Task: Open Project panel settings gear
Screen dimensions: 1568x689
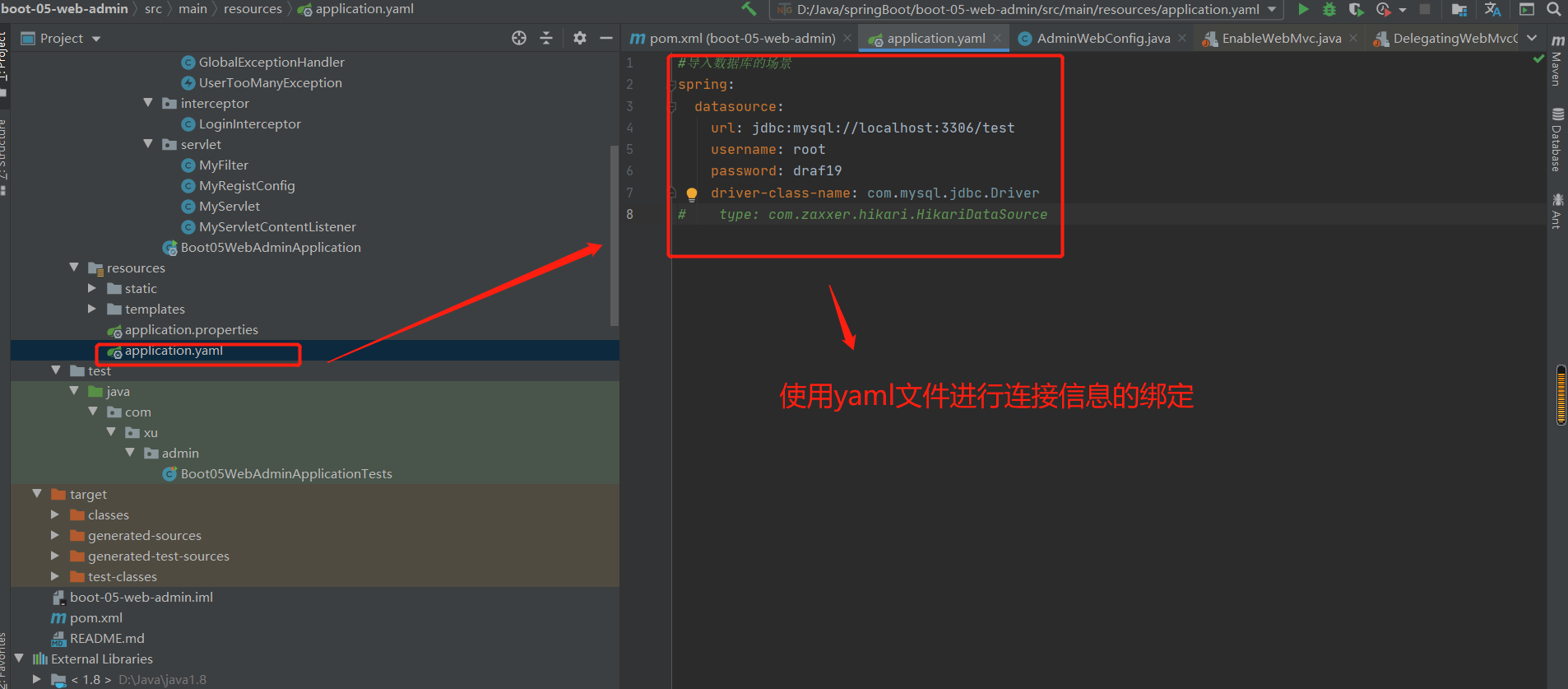Action: coord(580,38)
